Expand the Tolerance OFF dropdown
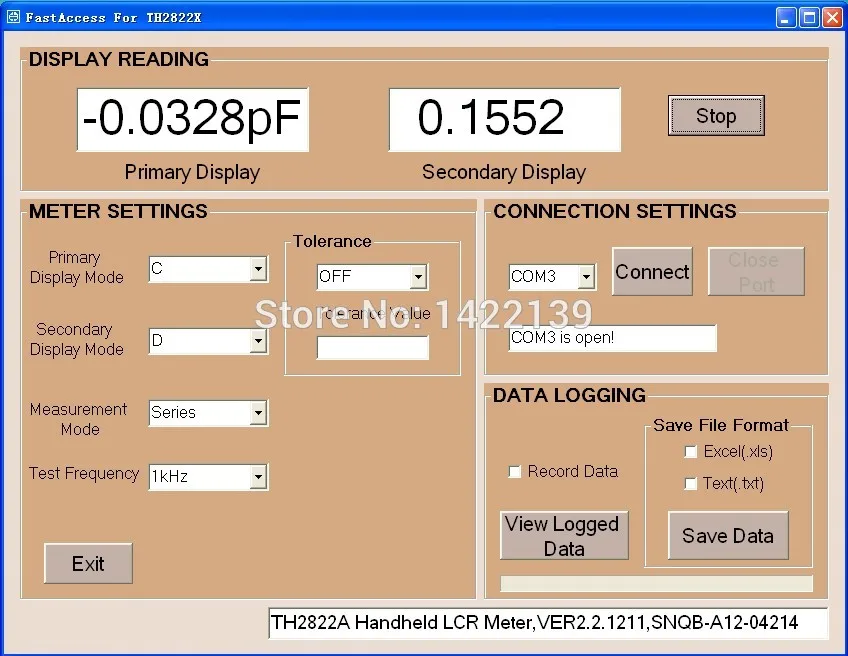Screen dimensions: 848x656 (418, 277)
